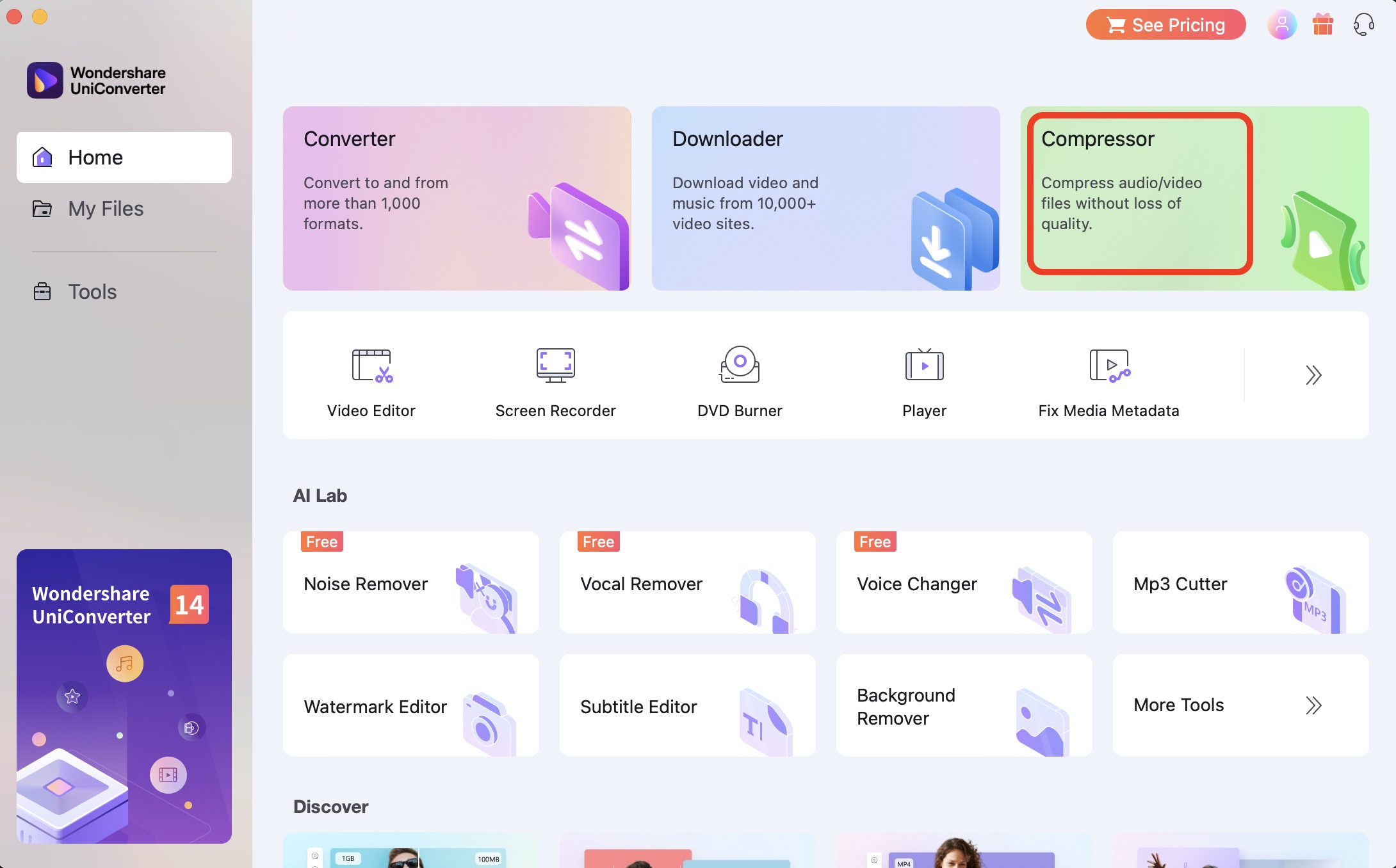Expand more tools in toolbar row
This screenshot has width=1396, height=868.
point(1313,375)
